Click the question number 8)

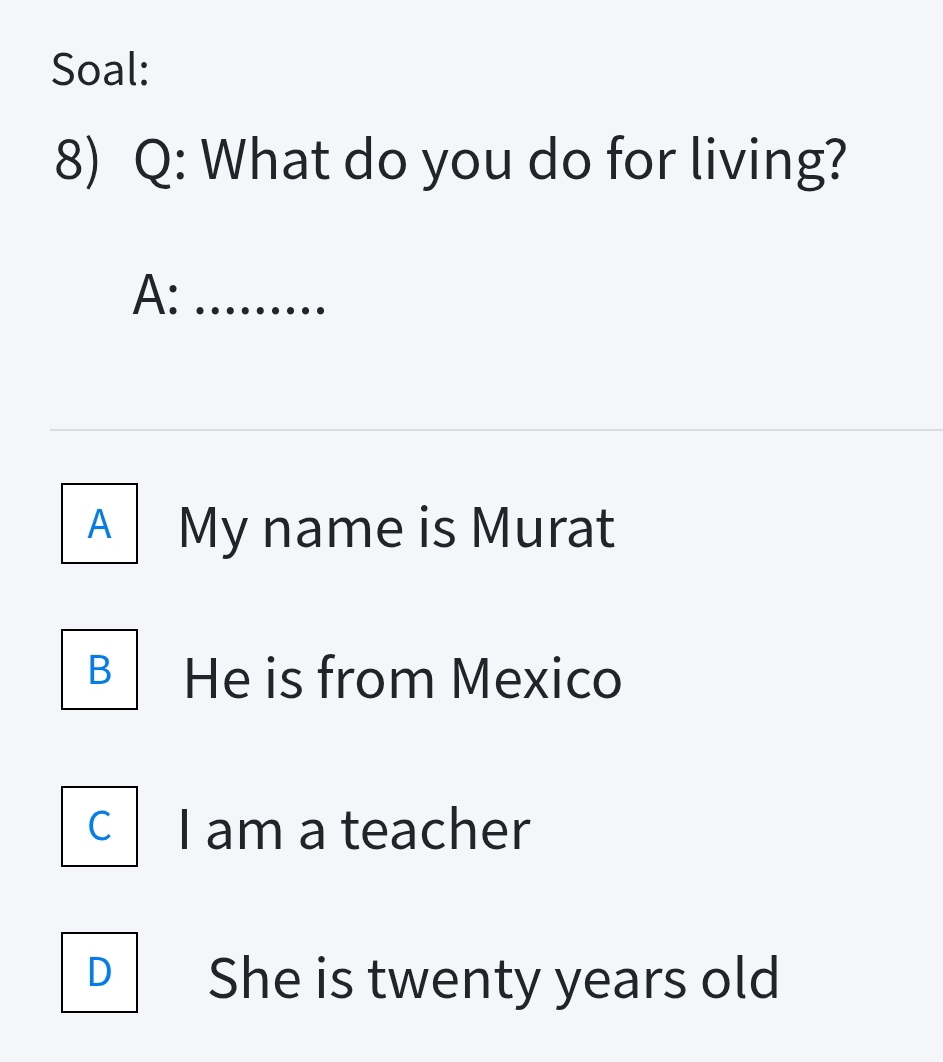click(x=78, y=160)
